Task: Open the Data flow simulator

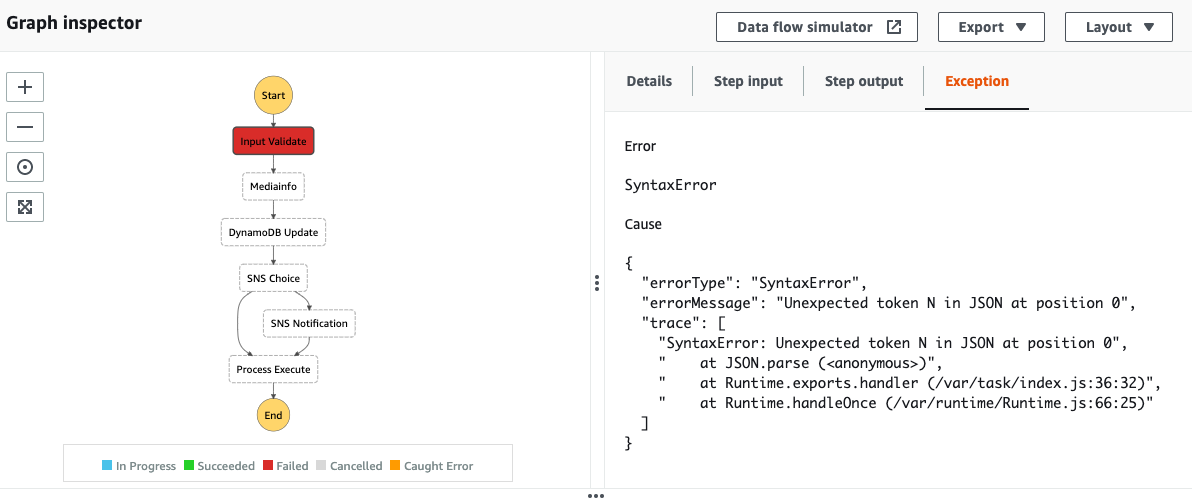Action: coord(817,27)
